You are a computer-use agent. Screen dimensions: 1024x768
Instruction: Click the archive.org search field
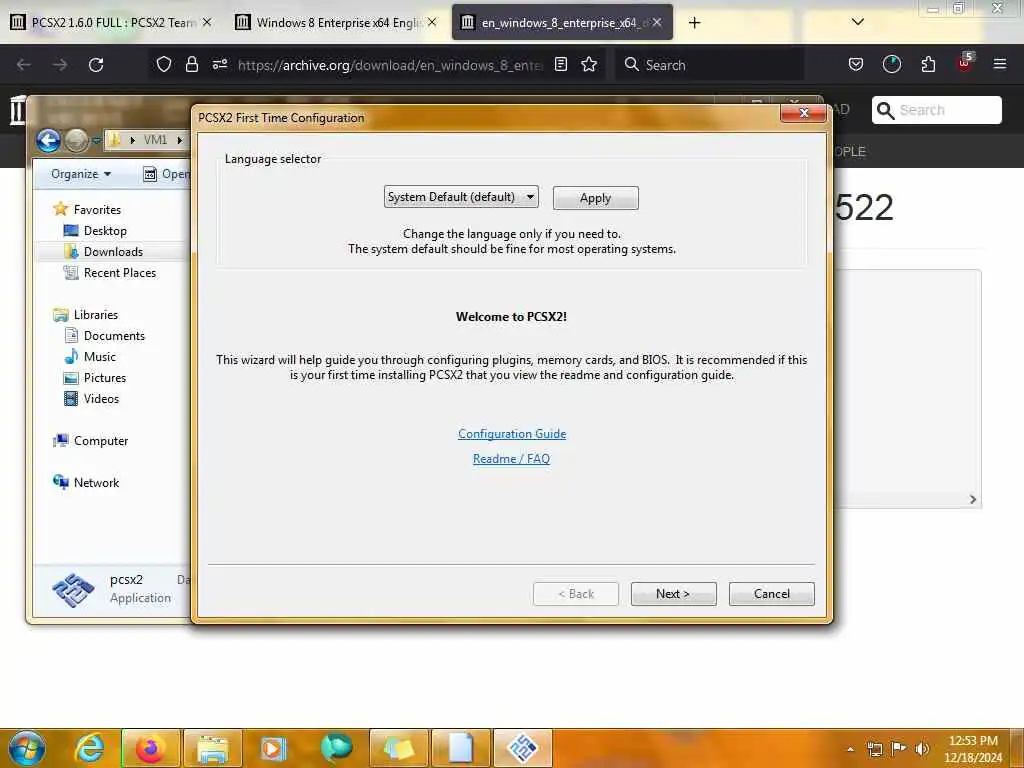[x=936, y=110]
